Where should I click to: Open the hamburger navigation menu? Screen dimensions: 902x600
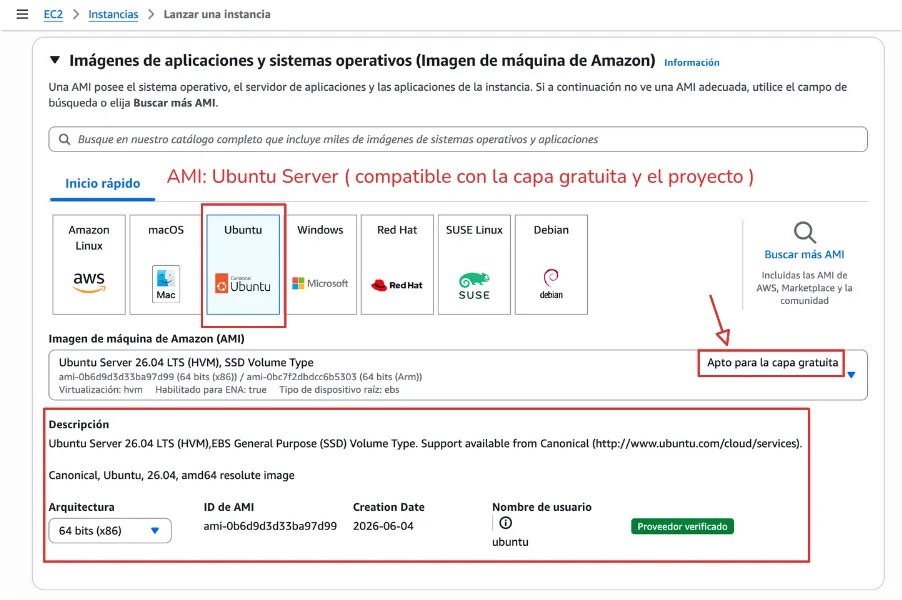(22, 14)
